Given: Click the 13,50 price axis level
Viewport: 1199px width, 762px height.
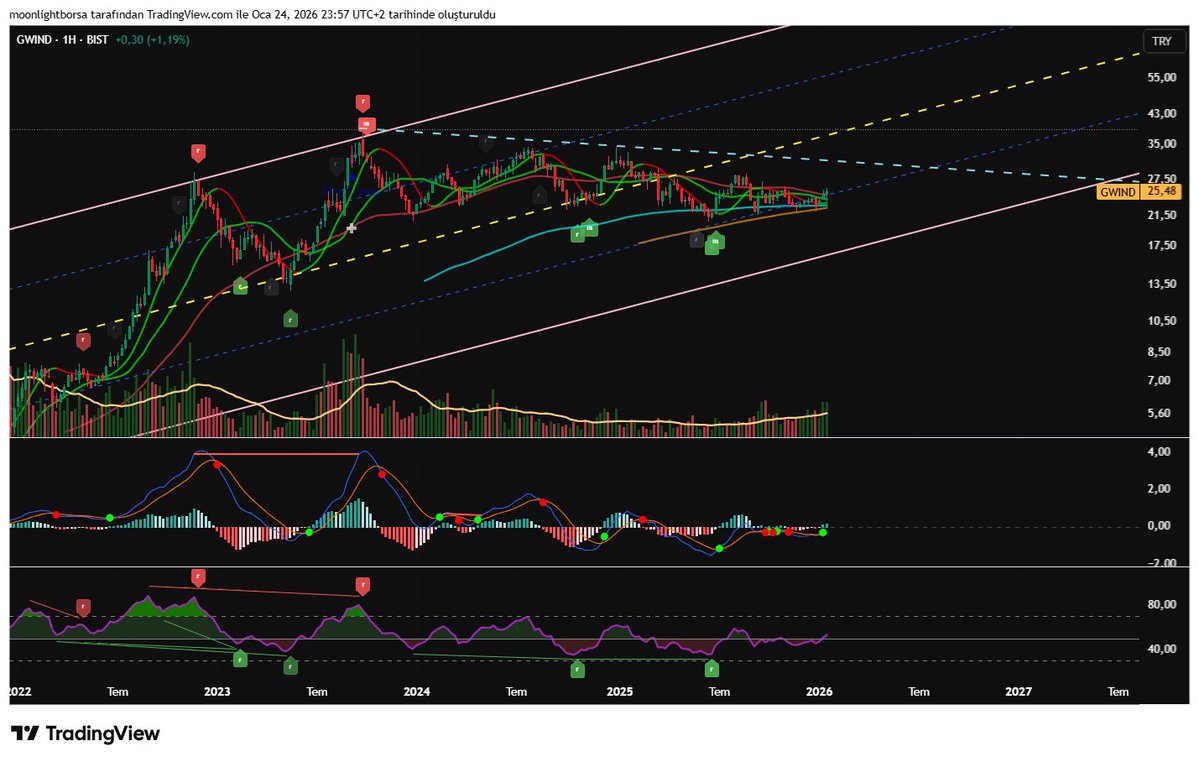Looking at the screenshot, I should point(1162,284).
